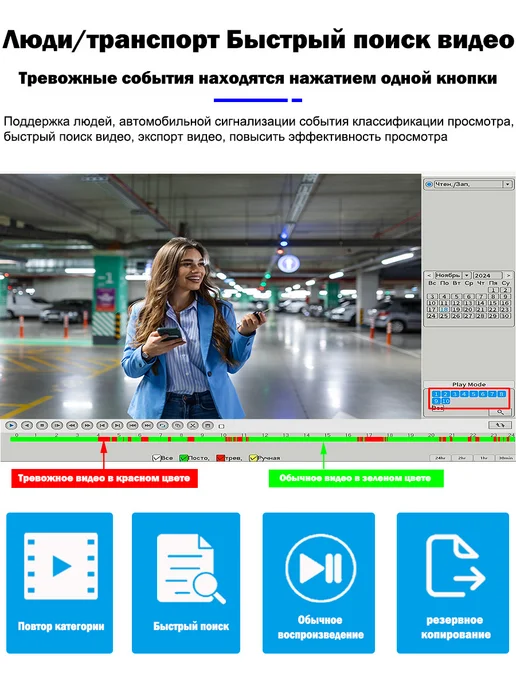516x688 pixels.
Task: Set timeline zoom to 24hr
Action: click(x=440, y=458)
